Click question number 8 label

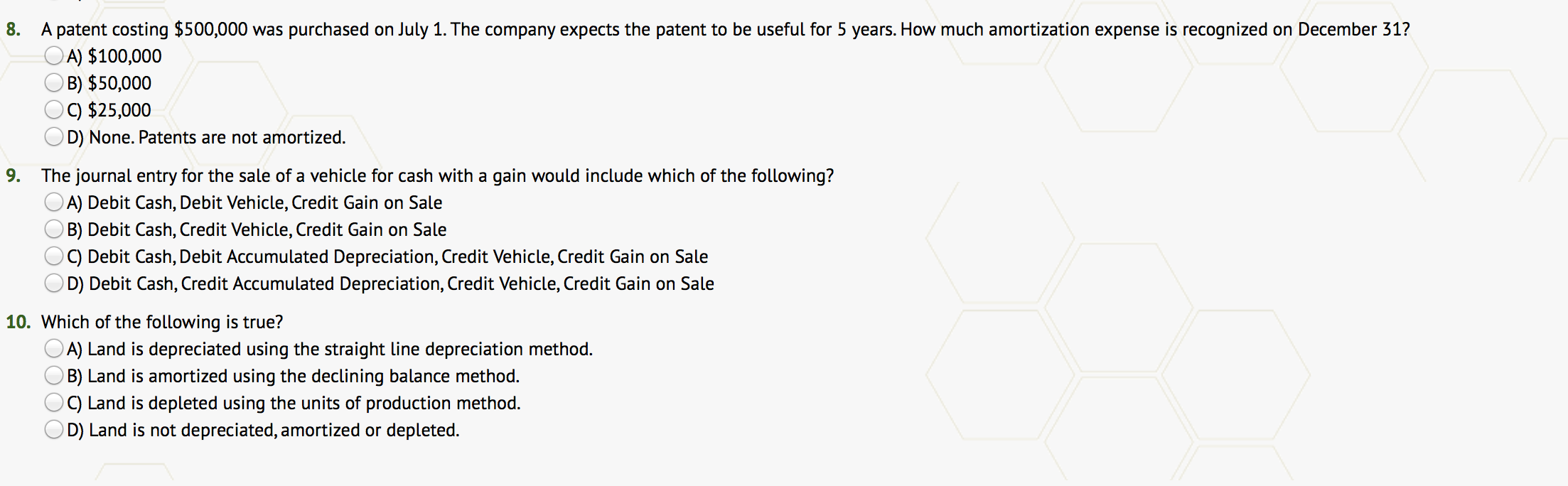tap(14, 29)
